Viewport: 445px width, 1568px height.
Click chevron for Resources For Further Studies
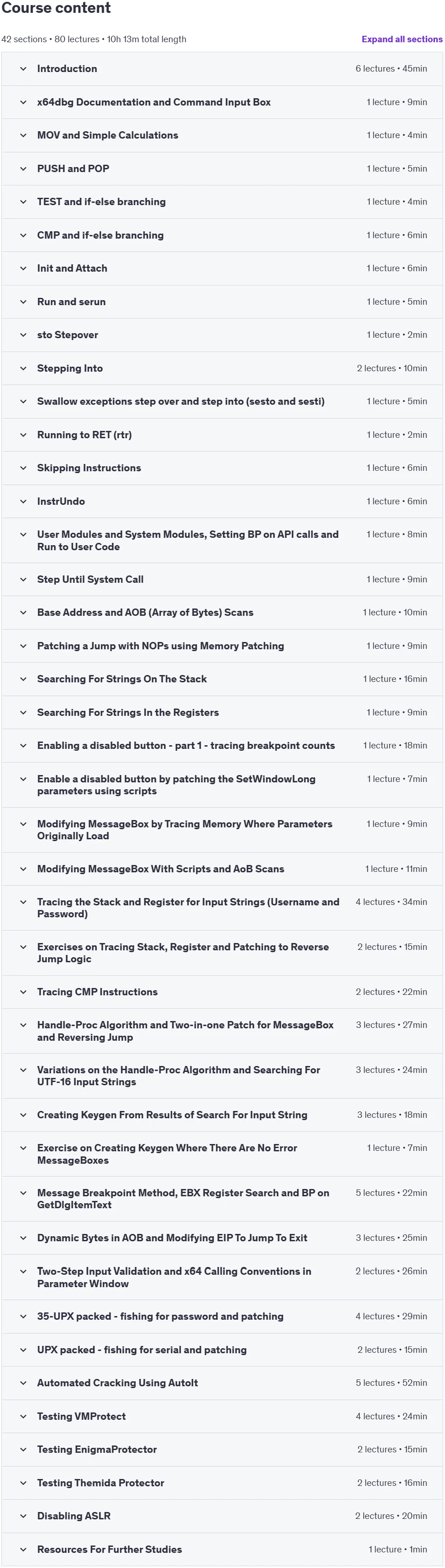23,1549
